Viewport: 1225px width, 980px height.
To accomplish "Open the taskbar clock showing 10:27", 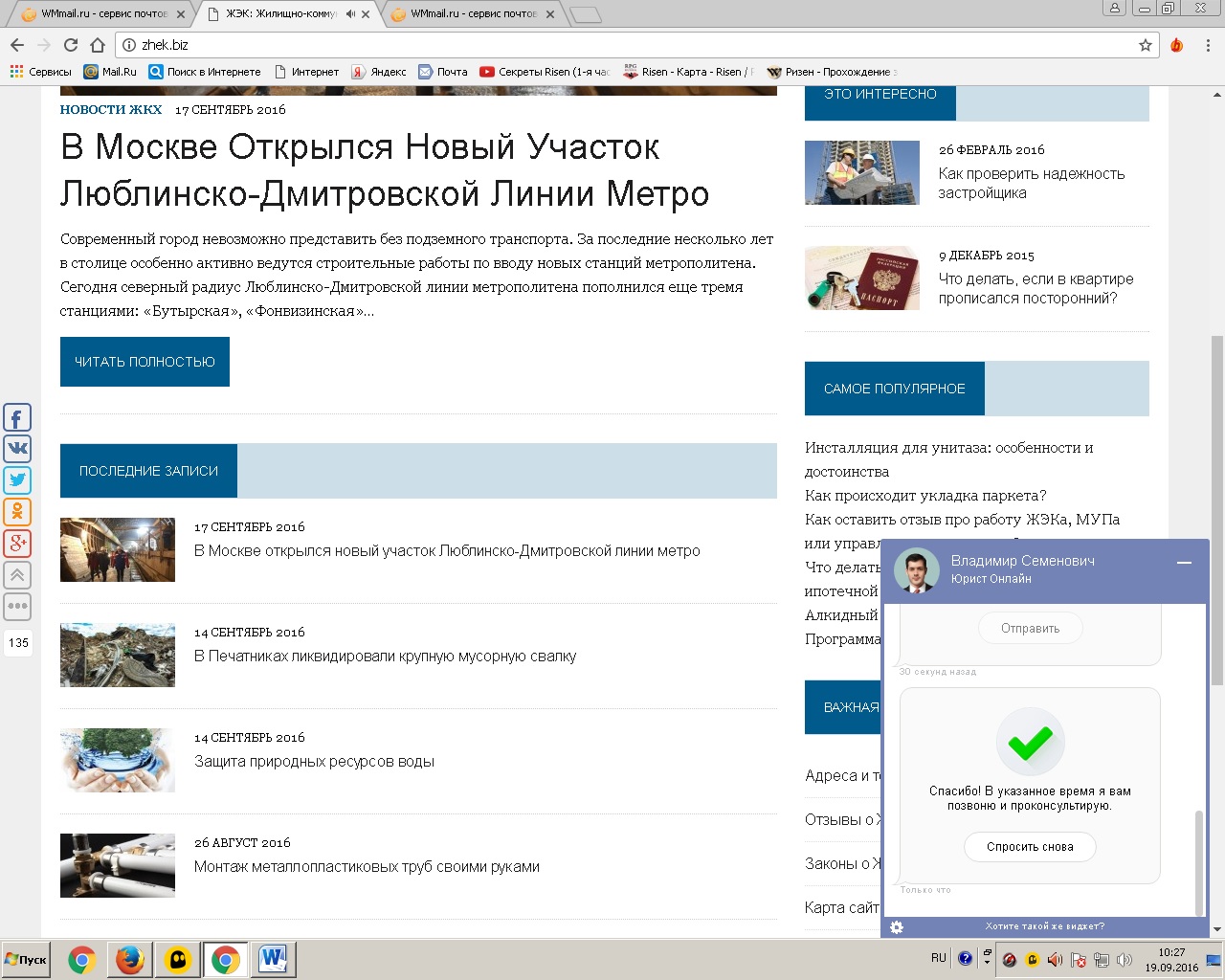I will [1172, 960].
